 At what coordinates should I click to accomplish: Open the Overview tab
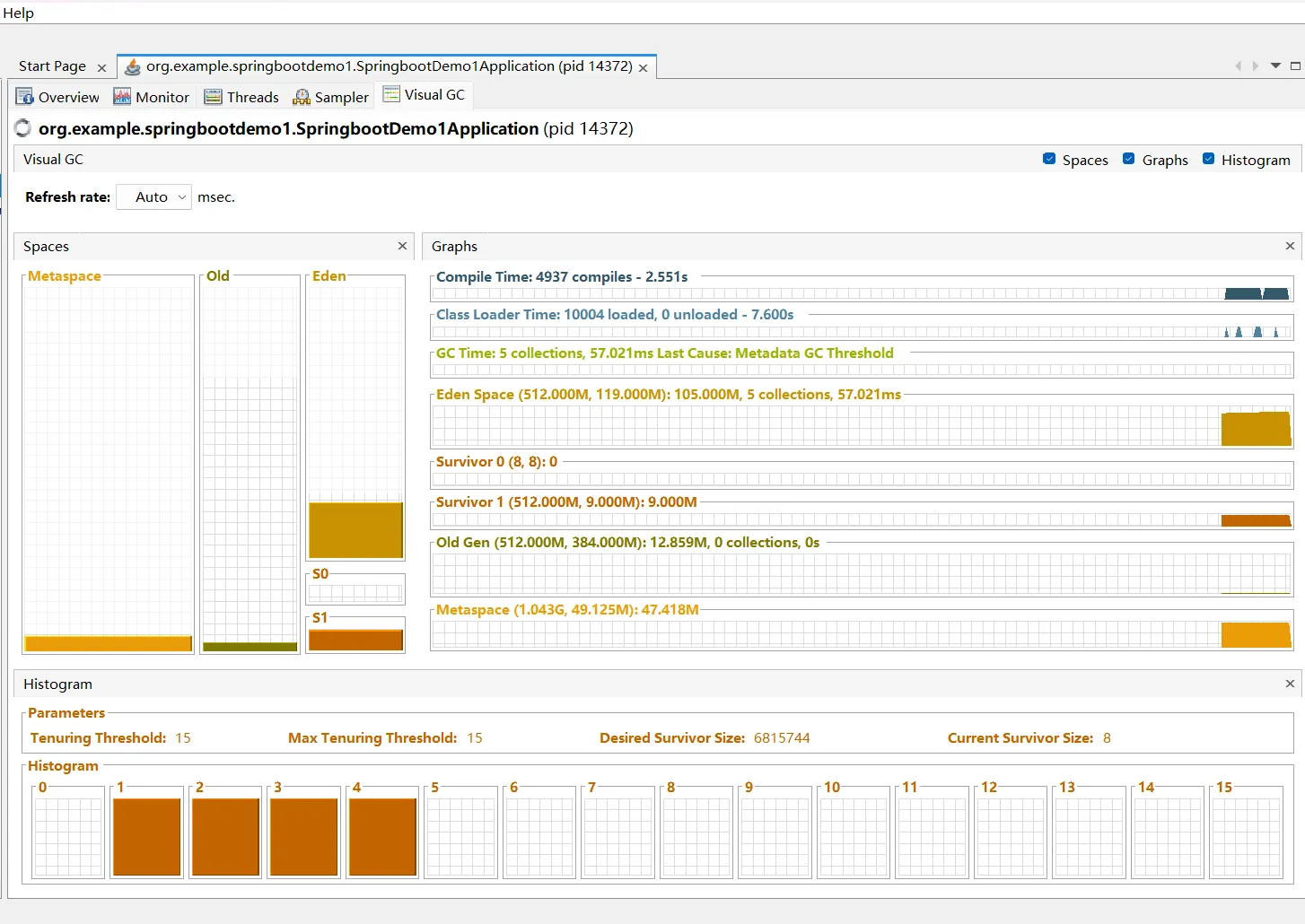coord(57,97)
